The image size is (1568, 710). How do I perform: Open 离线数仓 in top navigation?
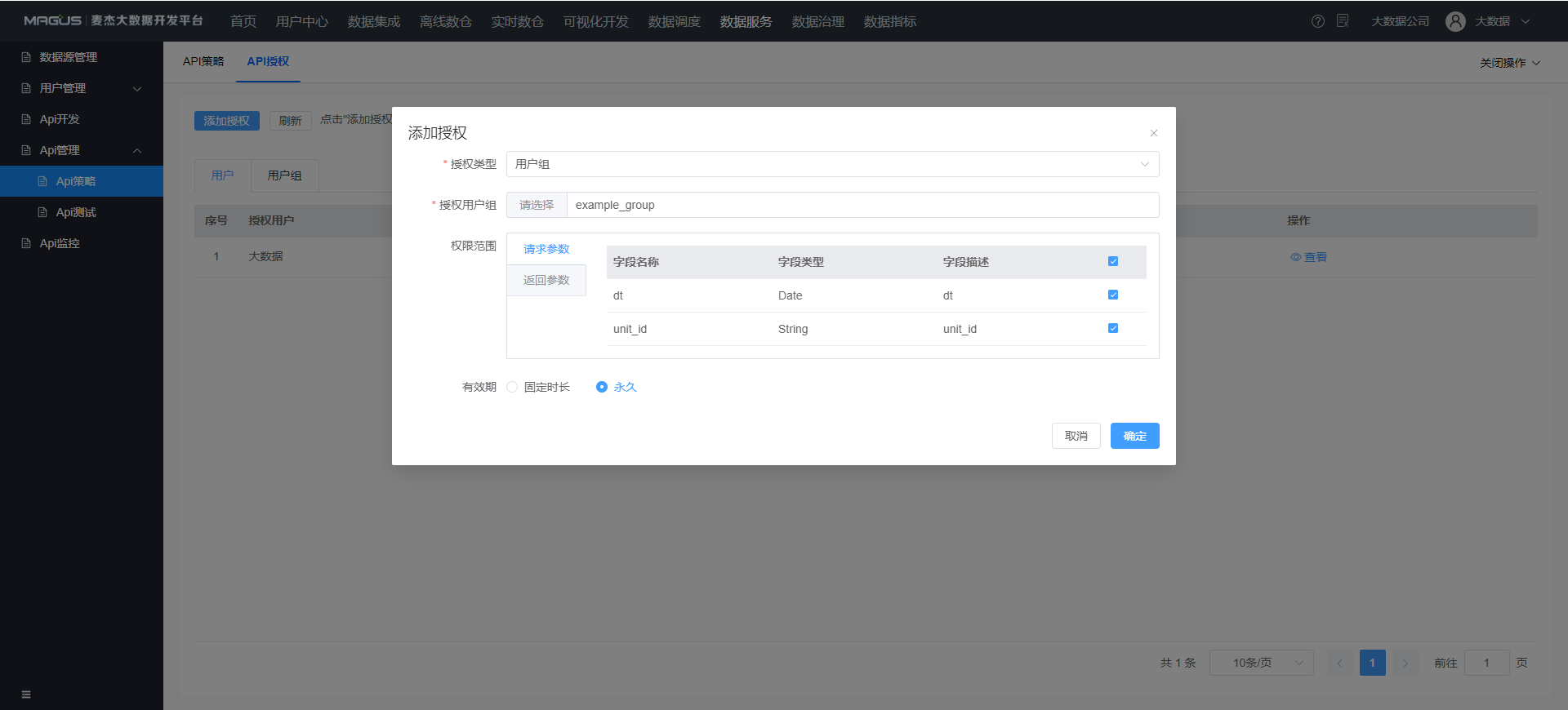click(446, 21)
